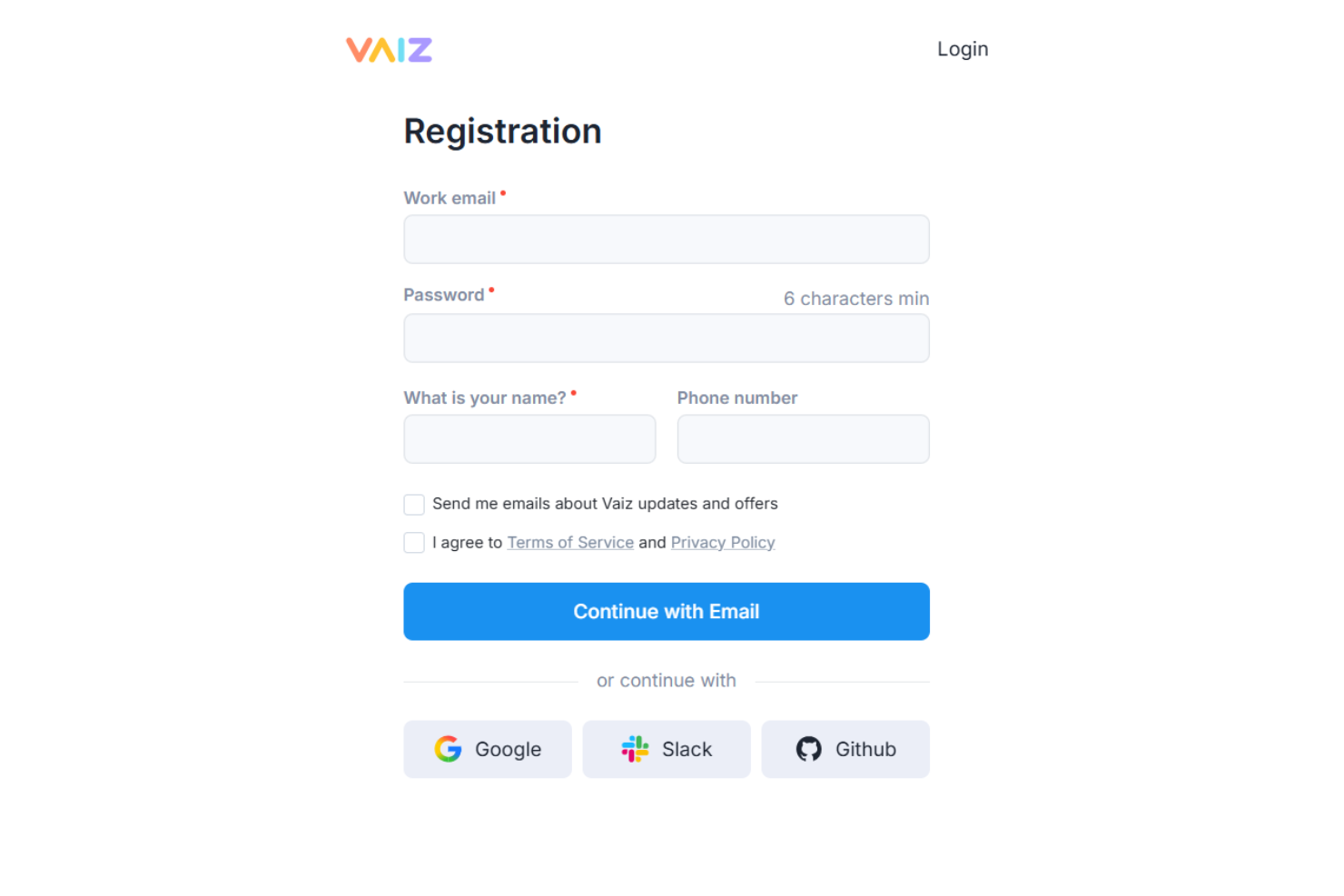The width and height of the screenshot is (1344, 896).
Task: Click the 6 characters min hint
Action: point(855,298)
